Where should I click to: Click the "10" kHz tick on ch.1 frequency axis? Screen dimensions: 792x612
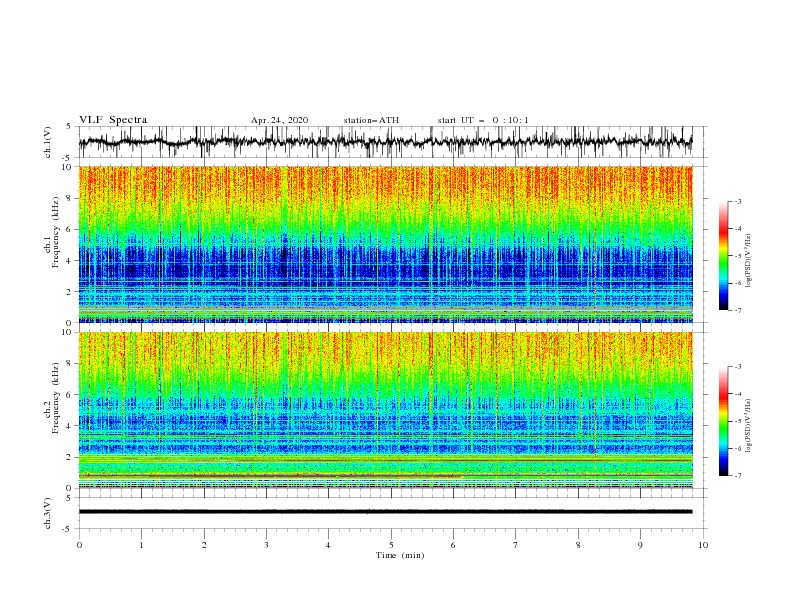pyautogui.click(x=68, y=167)
